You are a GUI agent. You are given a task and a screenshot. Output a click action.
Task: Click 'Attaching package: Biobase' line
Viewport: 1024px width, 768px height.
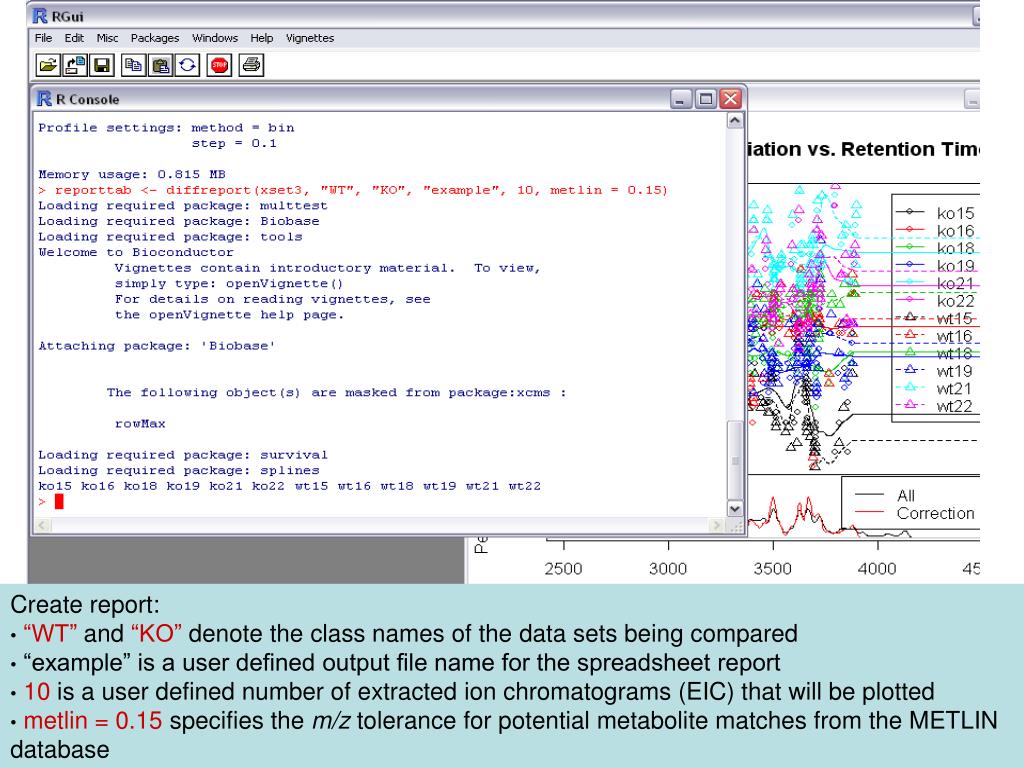(157, 346)
